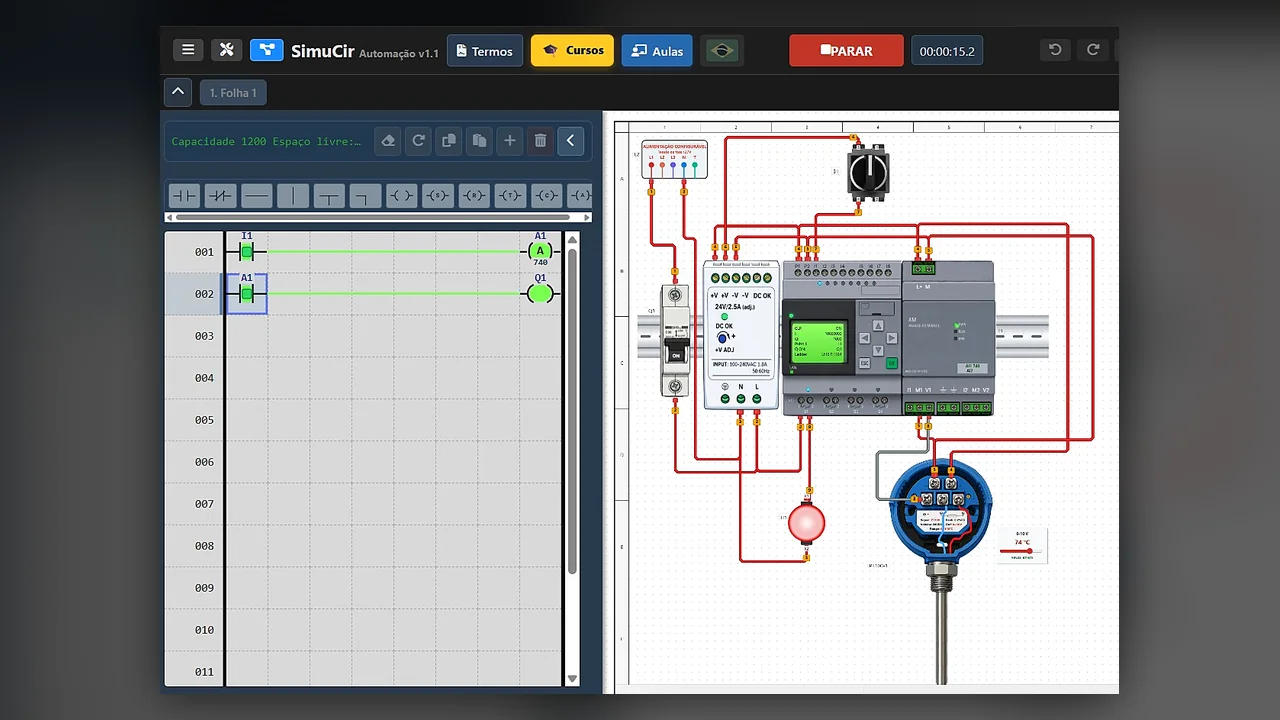Insert a corner wire connector

pos(365,196)
